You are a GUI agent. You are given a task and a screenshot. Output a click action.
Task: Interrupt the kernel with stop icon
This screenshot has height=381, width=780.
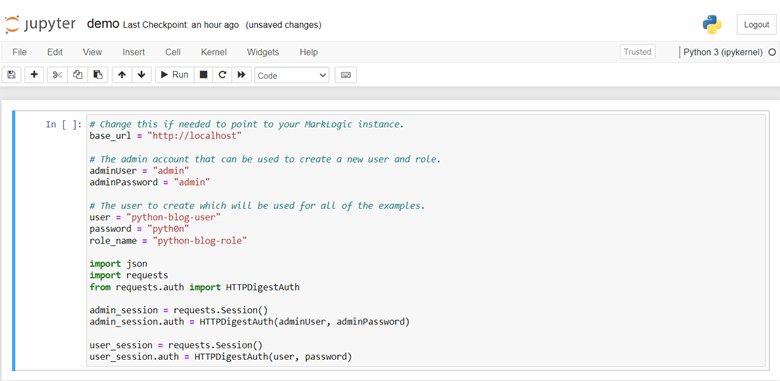pyautogui.click(x=203, y=75)
